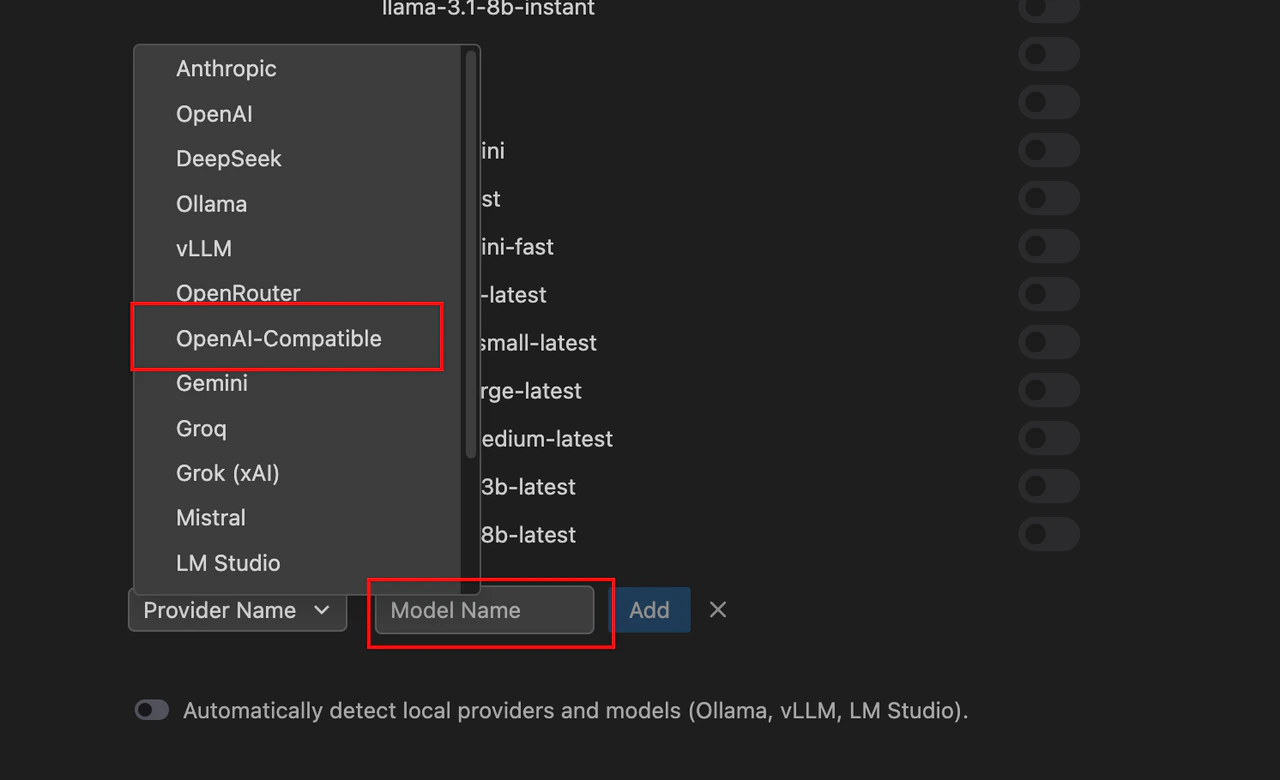
Task: Choose Anthropic from the provider list
Action: click(x=298, y=69)
